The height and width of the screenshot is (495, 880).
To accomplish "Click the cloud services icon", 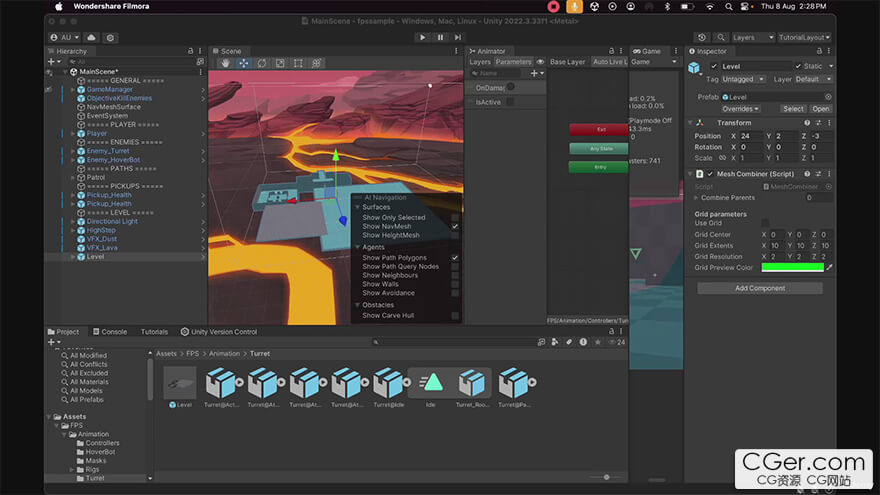I will (x=92, y=38).
